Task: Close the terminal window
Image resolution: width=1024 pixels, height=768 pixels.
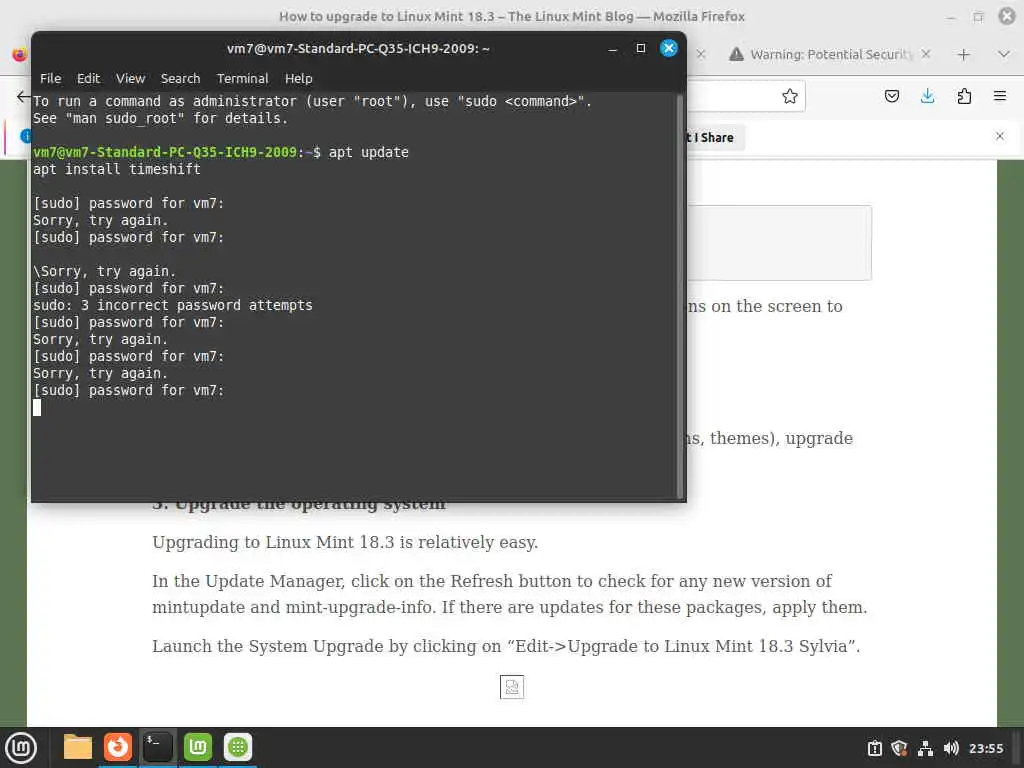Action: [x=669, y=48]
